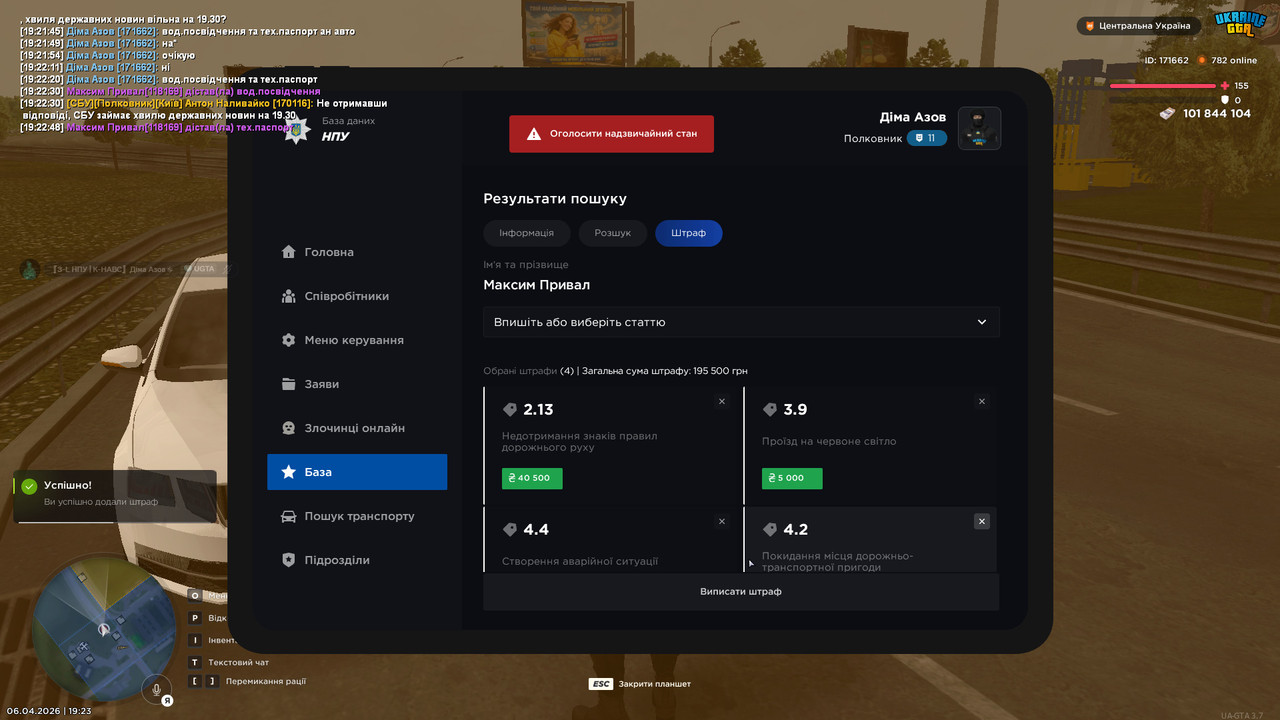
Task: Open the Заяви sidebar section
Action: [x=357, y=384]
